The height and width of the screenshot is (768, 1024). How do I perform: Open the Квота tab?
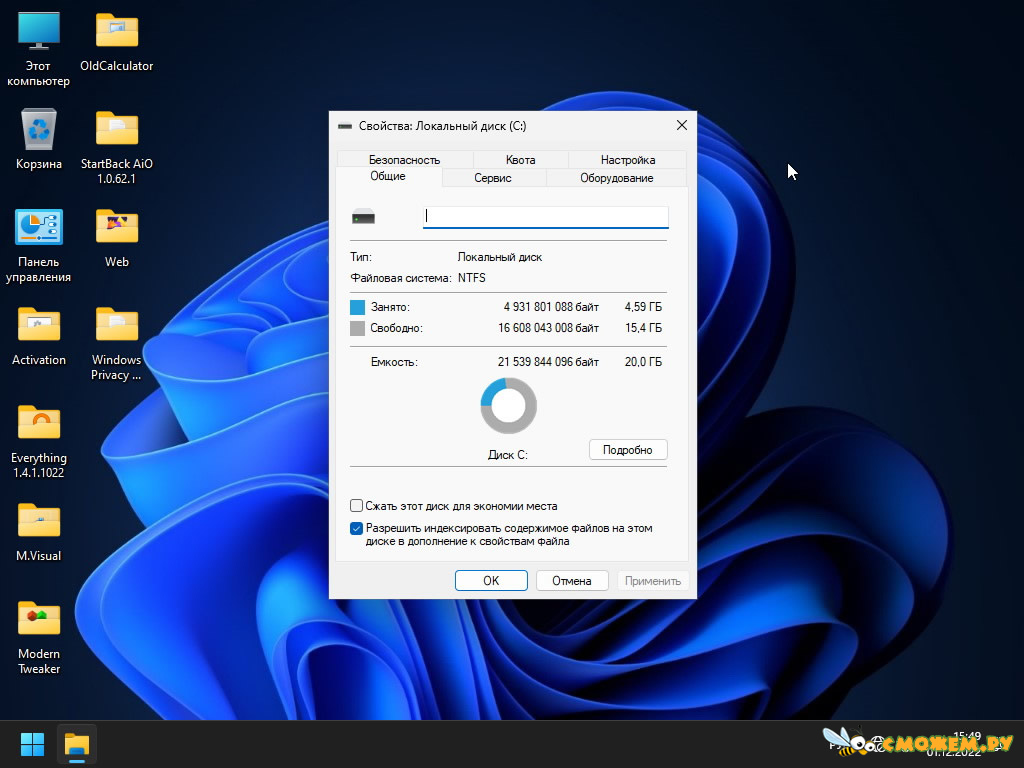coord(520,159)
